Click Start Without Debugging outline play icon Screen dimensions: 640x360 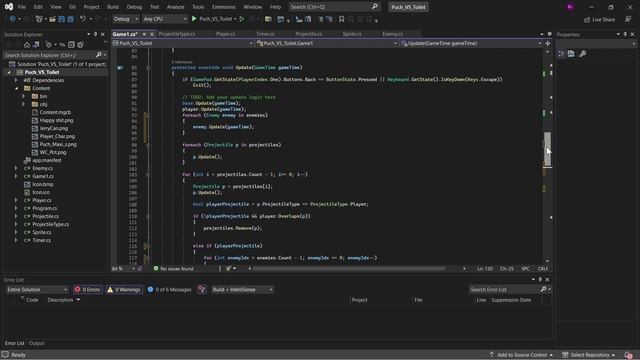[x=242, y=19]
